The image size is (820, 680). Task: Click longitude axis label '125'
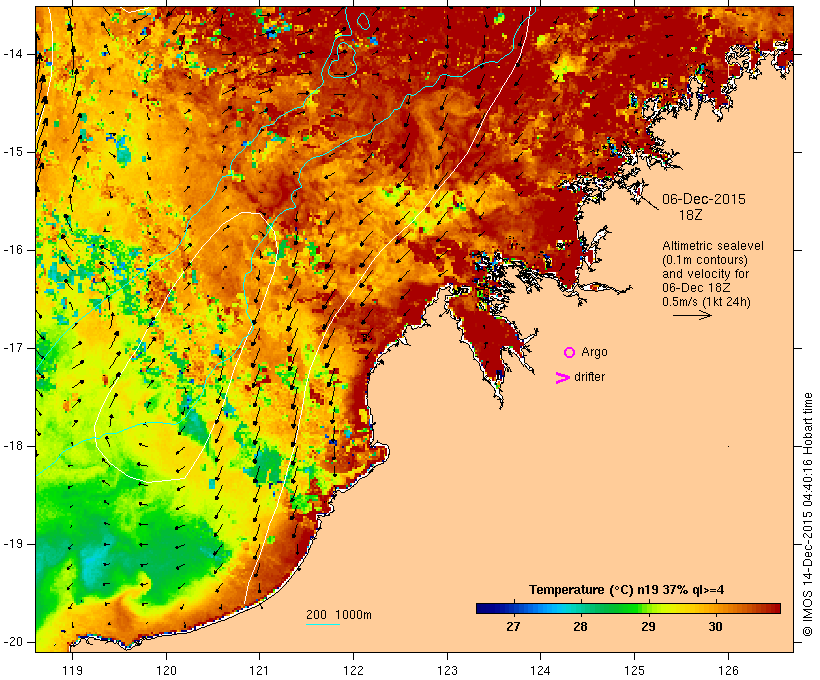[x=635, y=670]
